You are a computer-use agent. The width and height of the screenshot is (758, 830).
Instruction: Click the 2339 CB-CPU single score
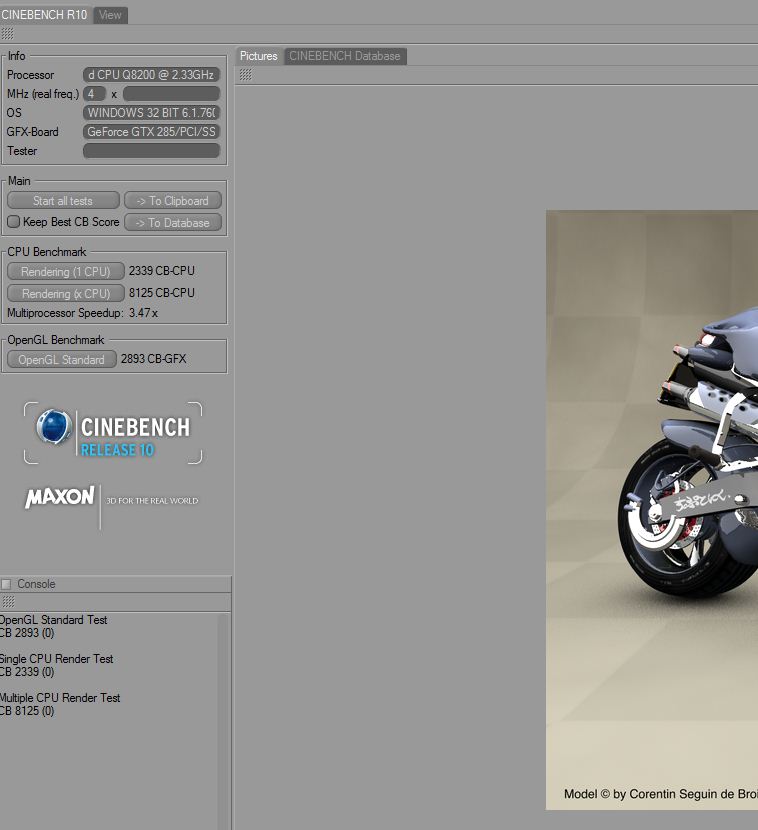point(161,271)
